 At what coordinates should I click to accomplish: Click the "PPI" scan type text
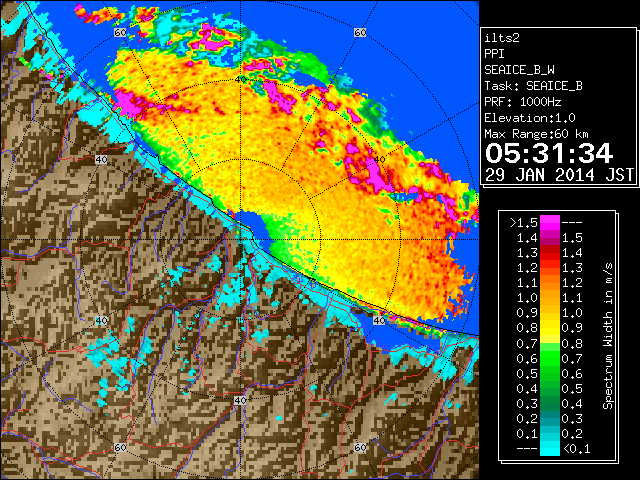tap(494, 54)
